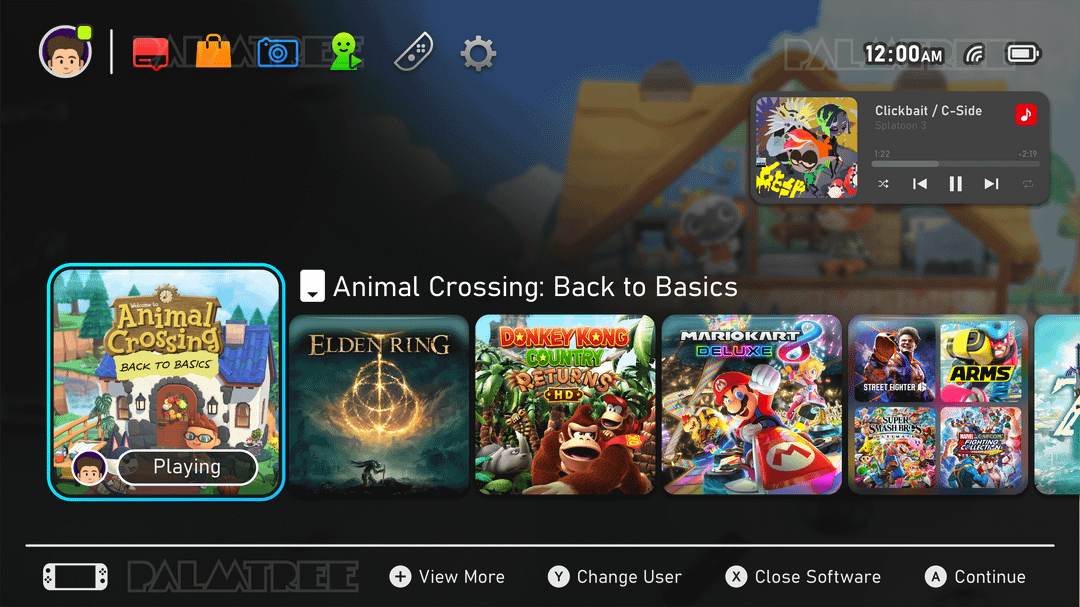Viewport: 1080px width, 607px height.
Task: Open the fighting games folder group
Action: 938,404
